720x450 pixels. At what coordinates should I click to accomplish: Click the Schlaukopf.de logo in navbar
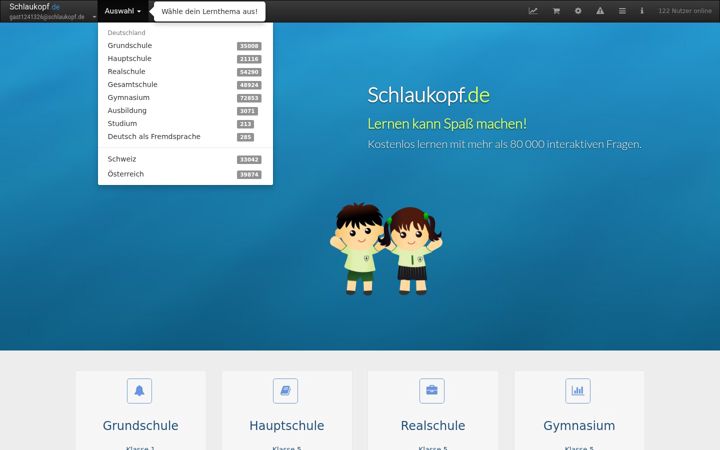(x=34, y=6)
